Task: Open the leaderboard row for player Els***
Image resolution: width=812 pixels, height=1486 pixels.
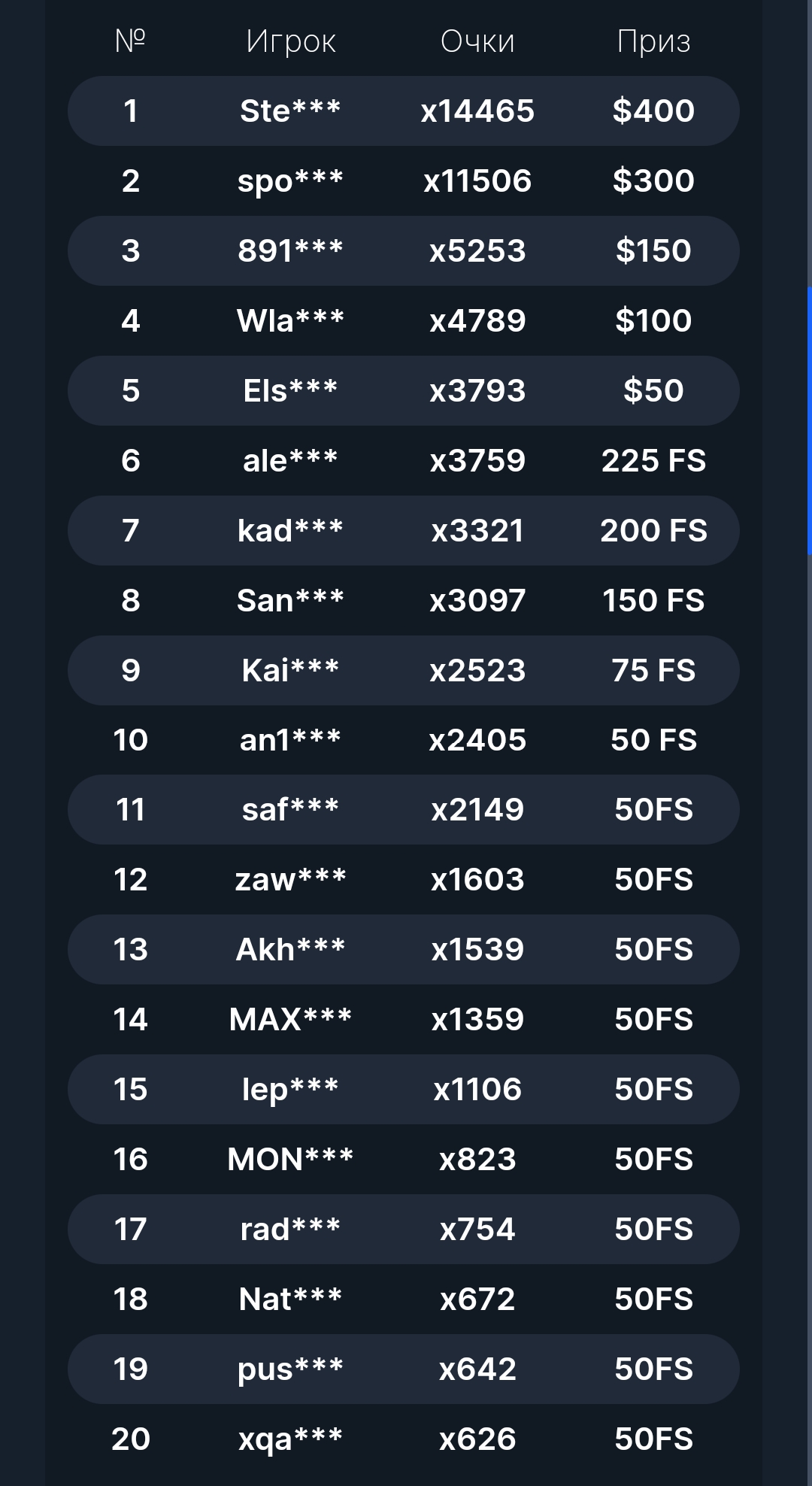Action: tap(403, 390)
